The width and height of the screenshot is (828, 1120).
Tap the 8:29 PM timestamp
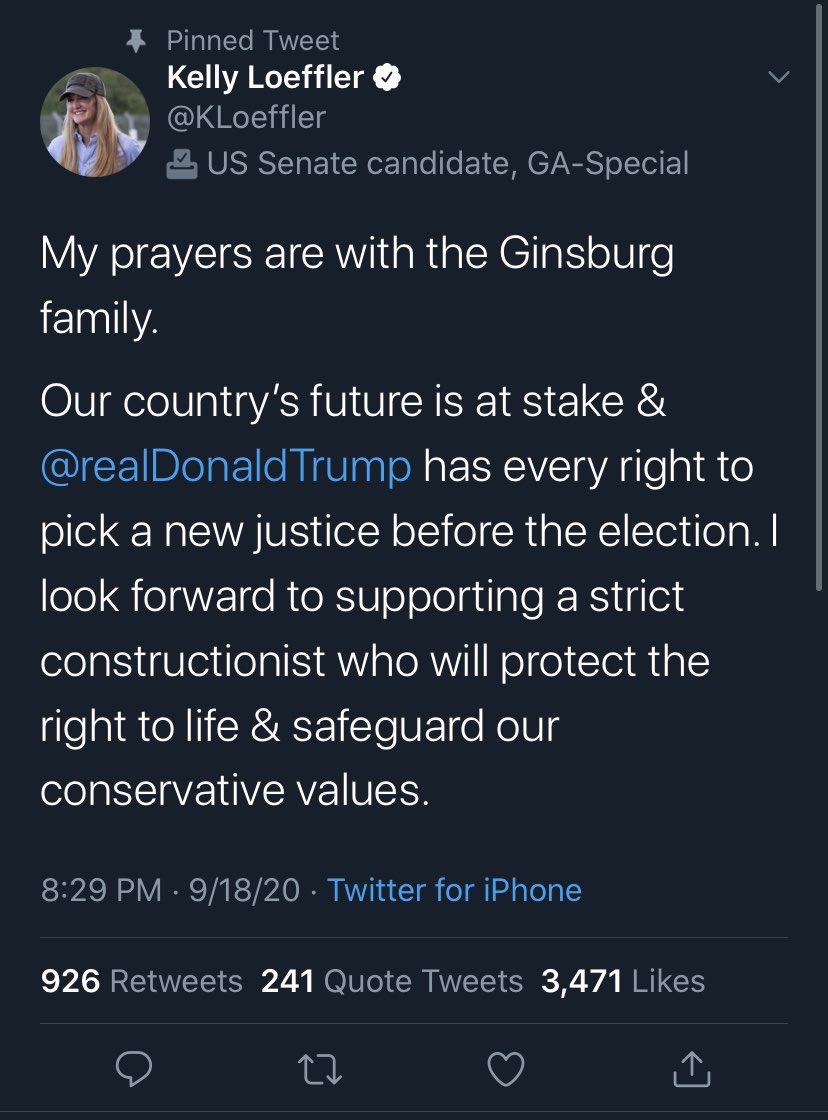click(101, 890)
